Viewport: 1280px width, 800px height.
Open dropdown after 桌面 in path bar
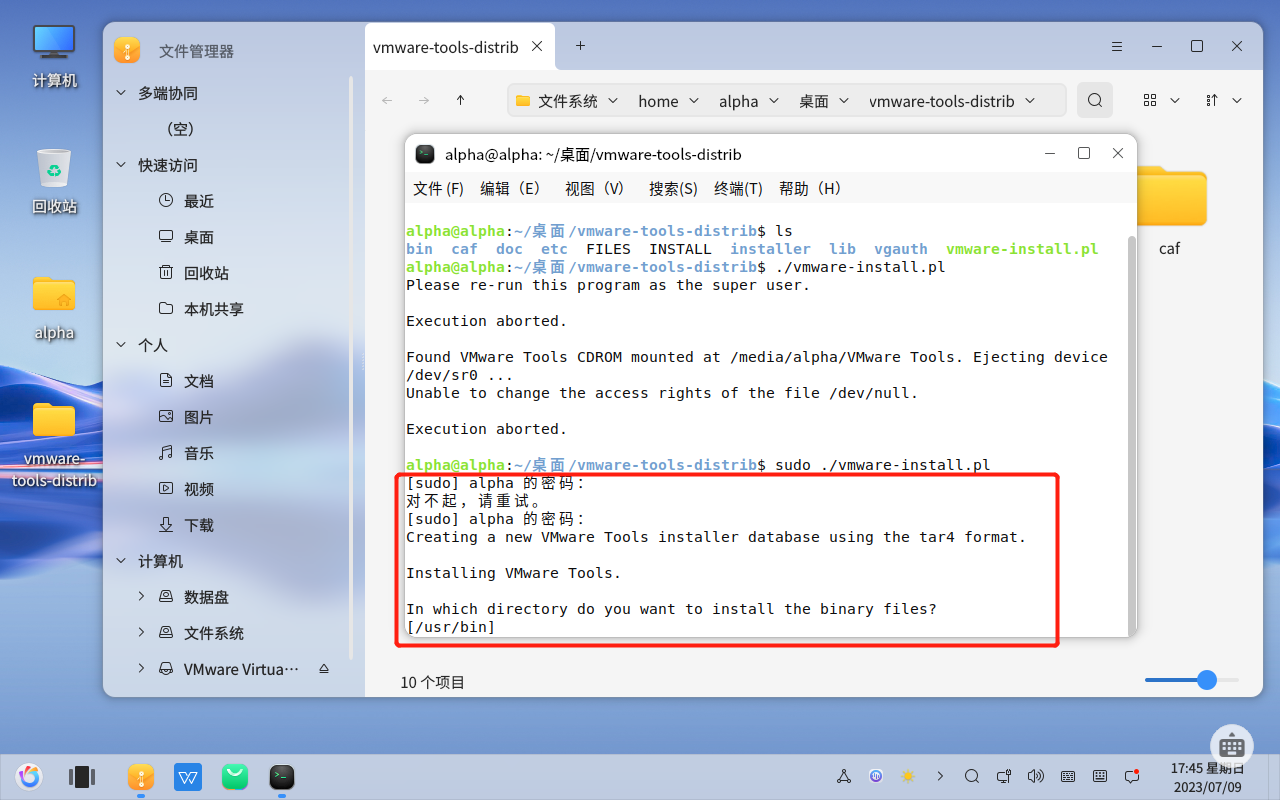843,100
